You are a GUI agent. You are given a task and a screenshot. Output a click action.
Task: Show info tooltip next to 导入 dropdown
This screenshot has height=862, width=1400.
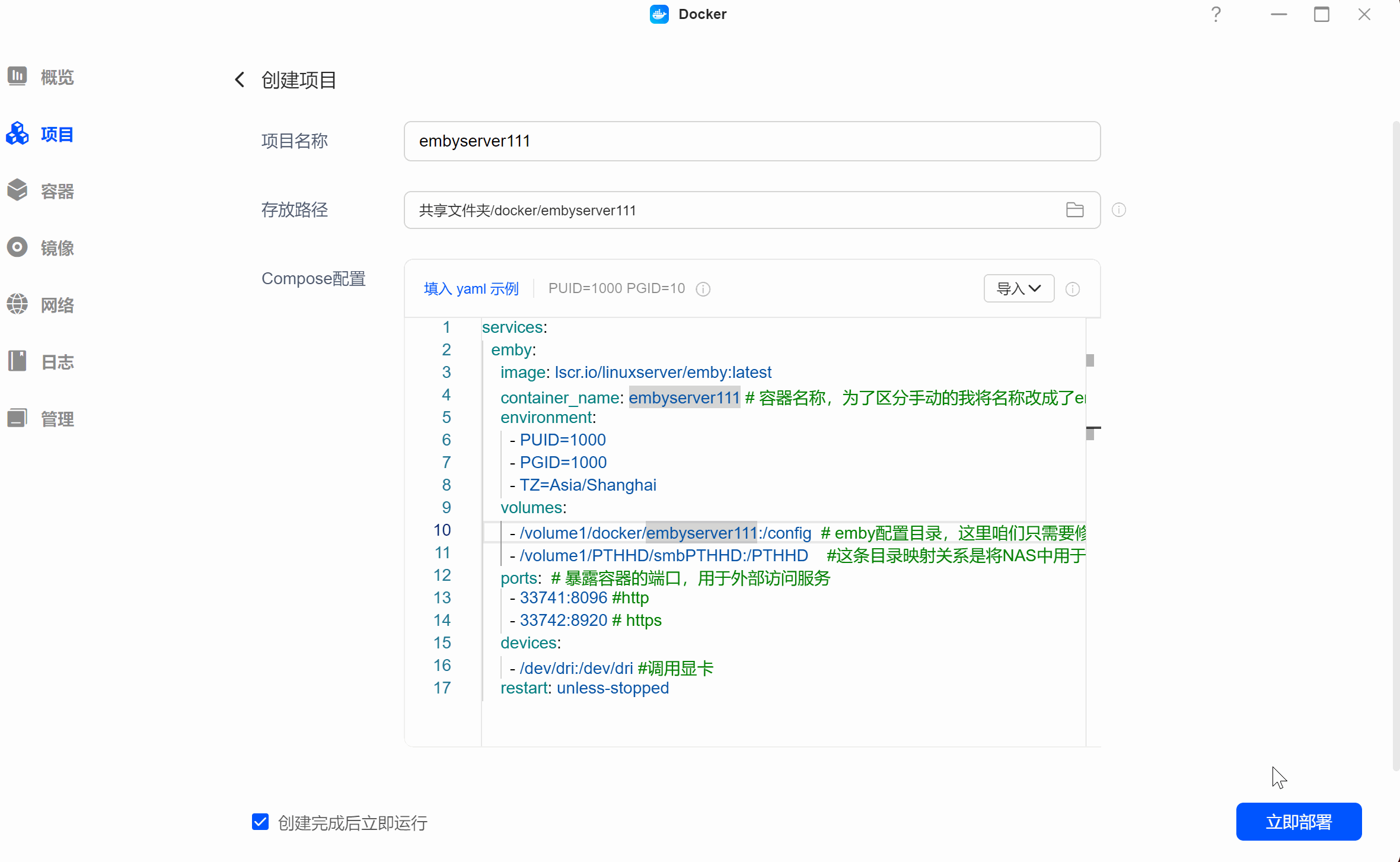tap(1073, 289)
